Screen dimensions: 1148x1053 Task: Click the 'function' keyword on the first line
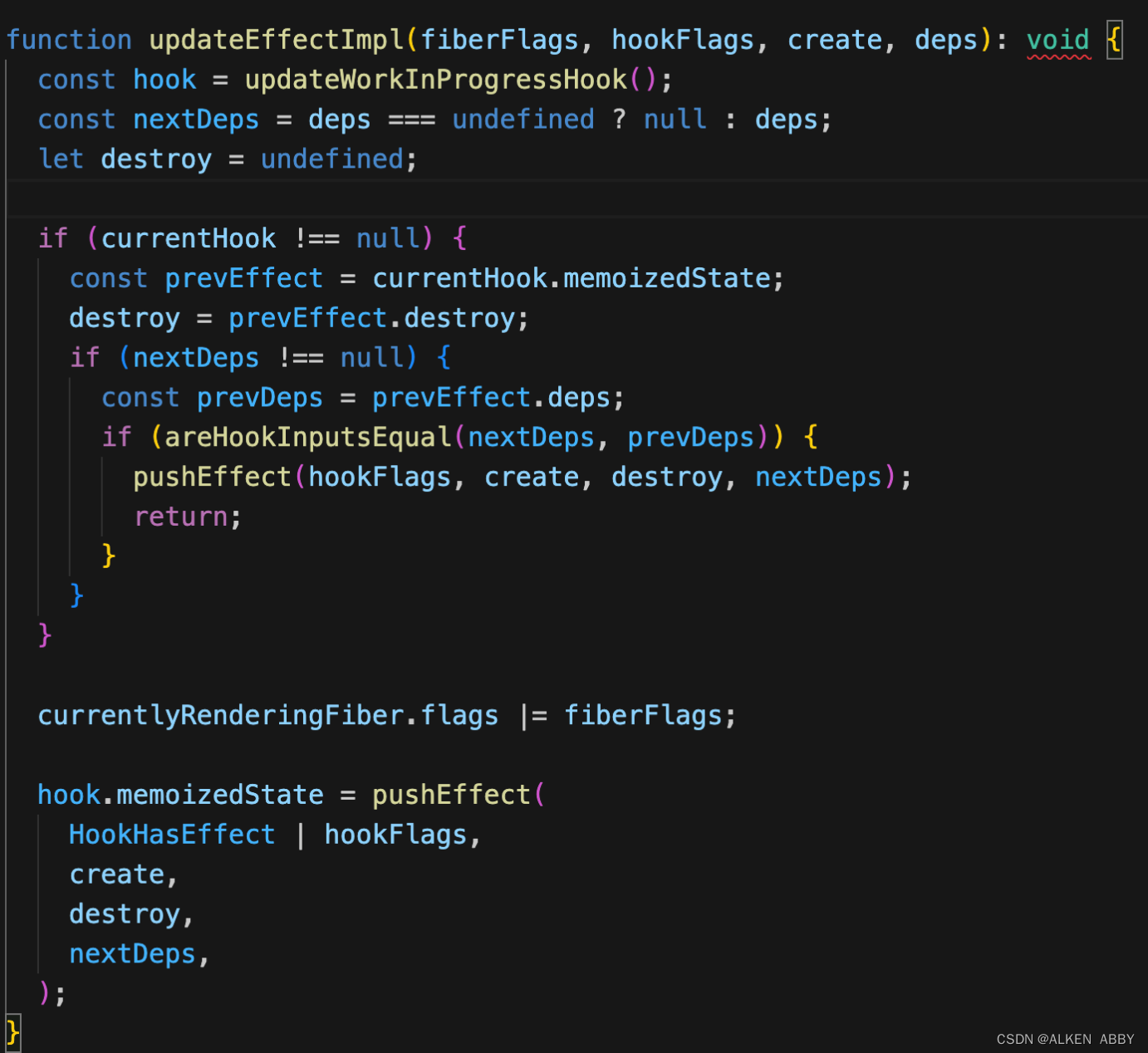(x=69, y=40)
